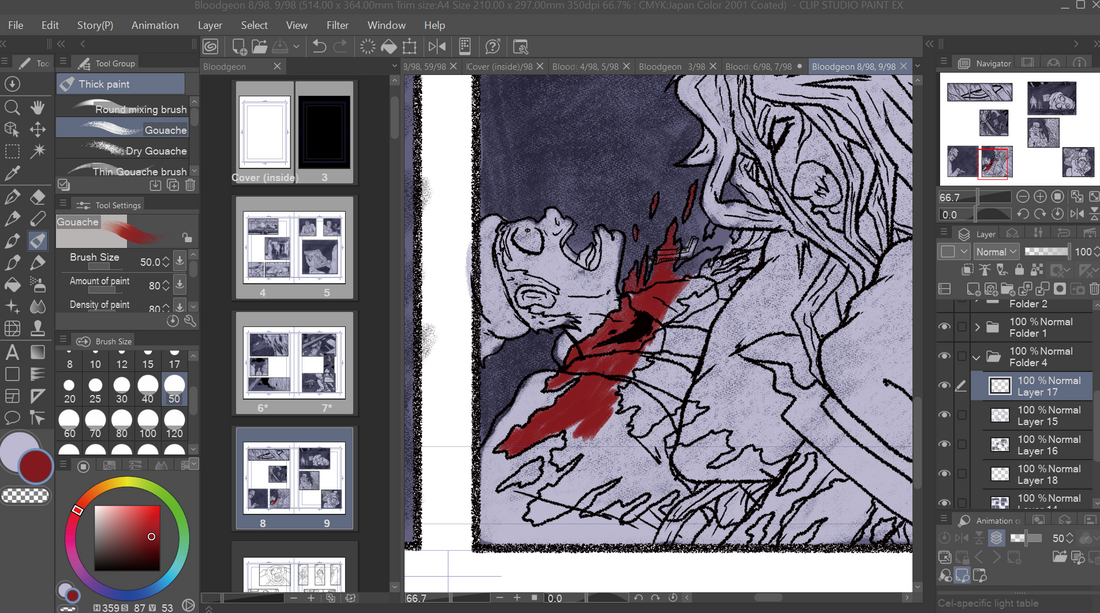Screen dimensions: 1100x613
Task: Hide Layer 18 visibility eye
Action: coord(944,474)
